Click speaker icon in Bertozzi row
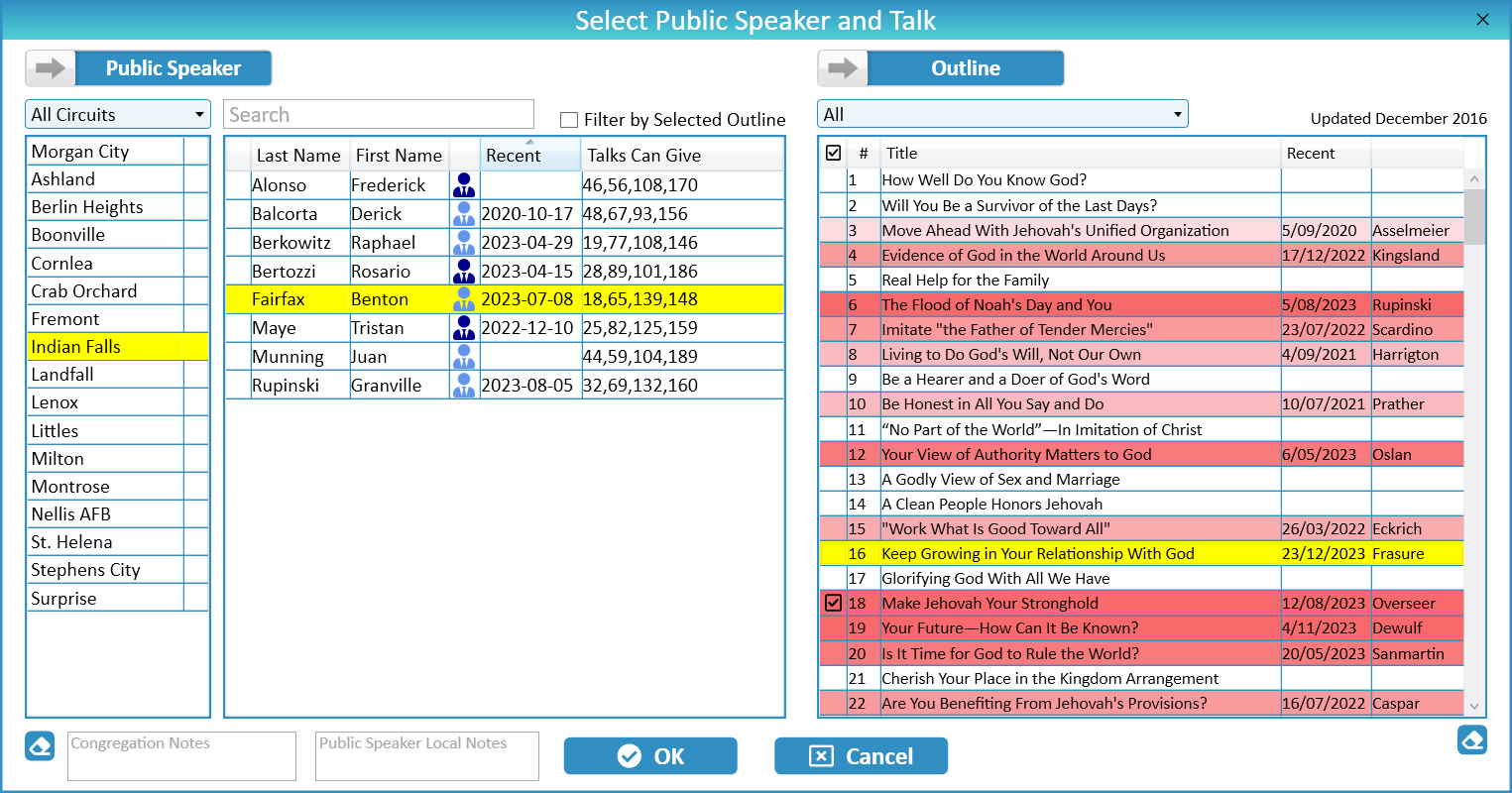Viewport: 1512px width, 793px height. pos(464,271)
